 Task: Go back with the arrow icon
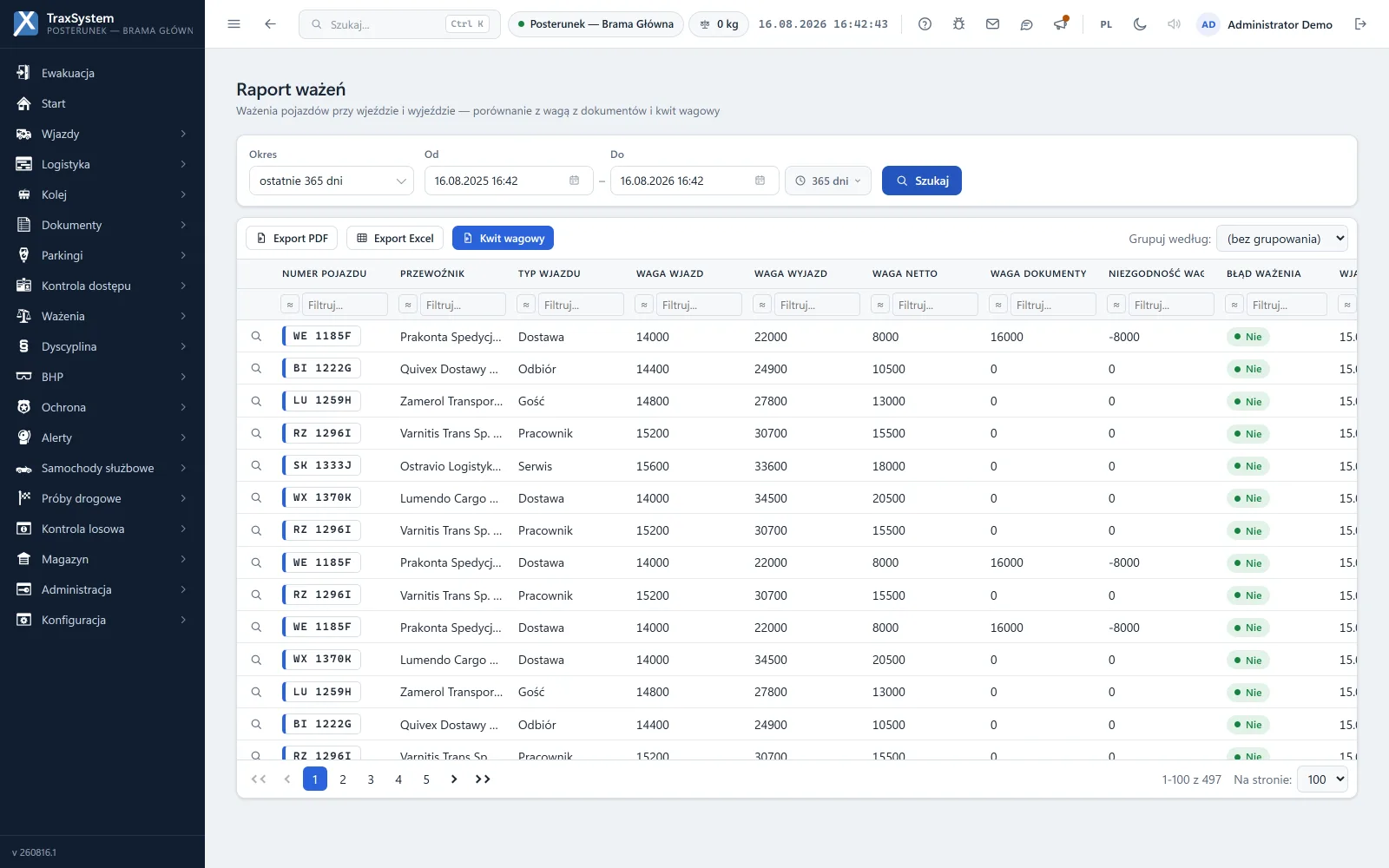pos(270,24)
